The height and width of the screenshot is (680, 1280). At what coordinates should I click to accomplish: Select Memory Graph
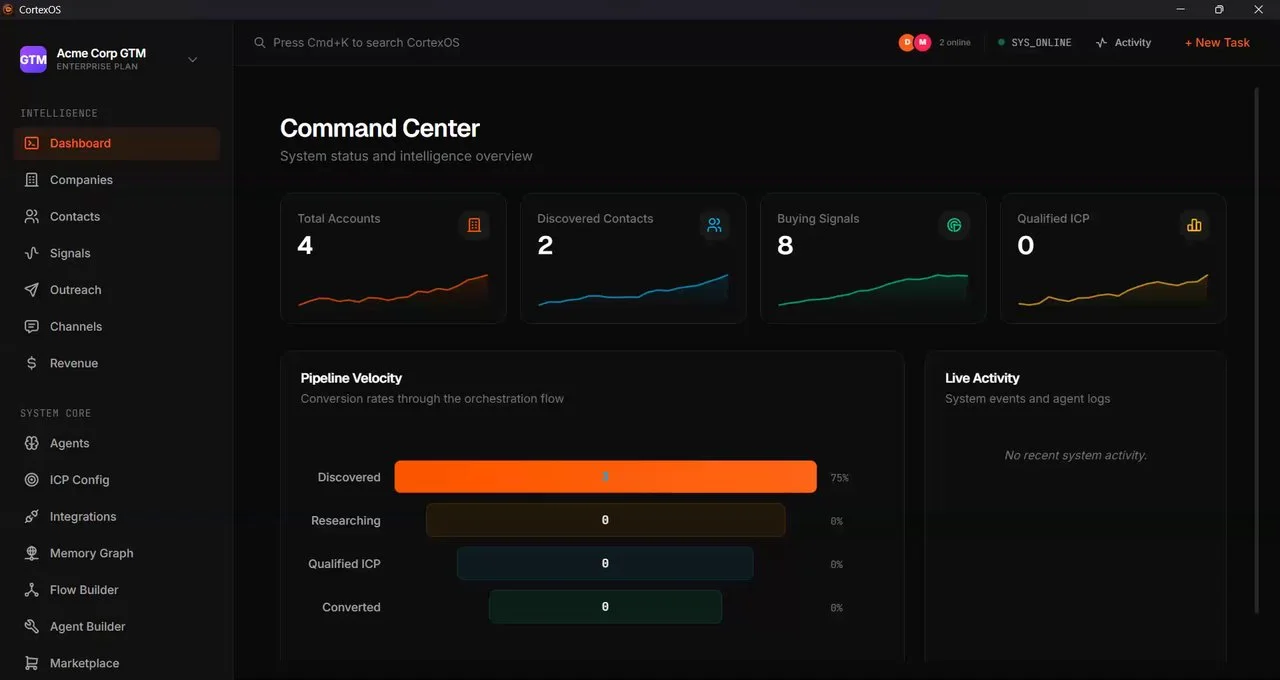pyautogui.click(x=117, y=553)
